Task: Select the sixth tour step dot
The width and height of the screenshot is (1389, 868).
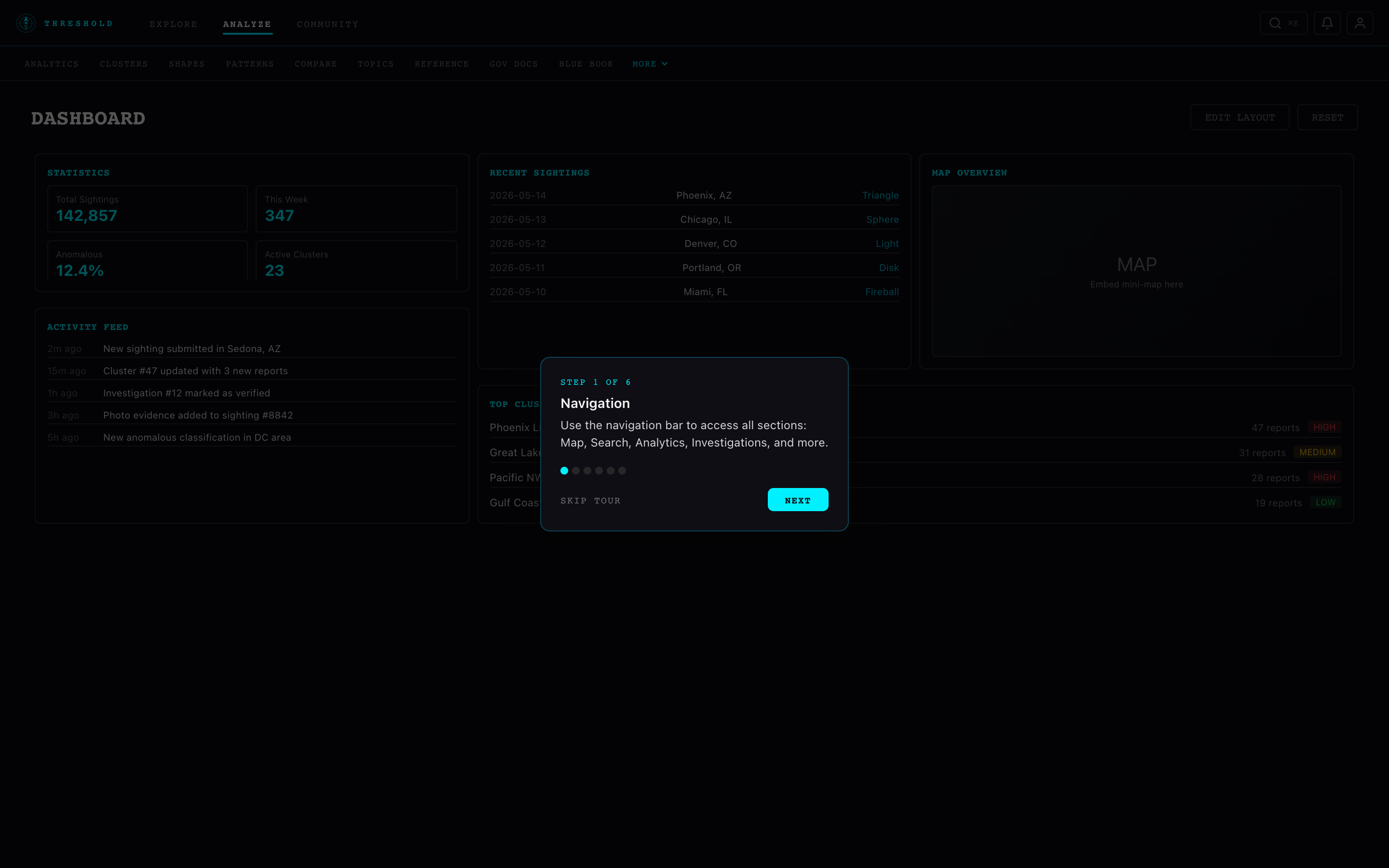Action: [x=622, y=471]
